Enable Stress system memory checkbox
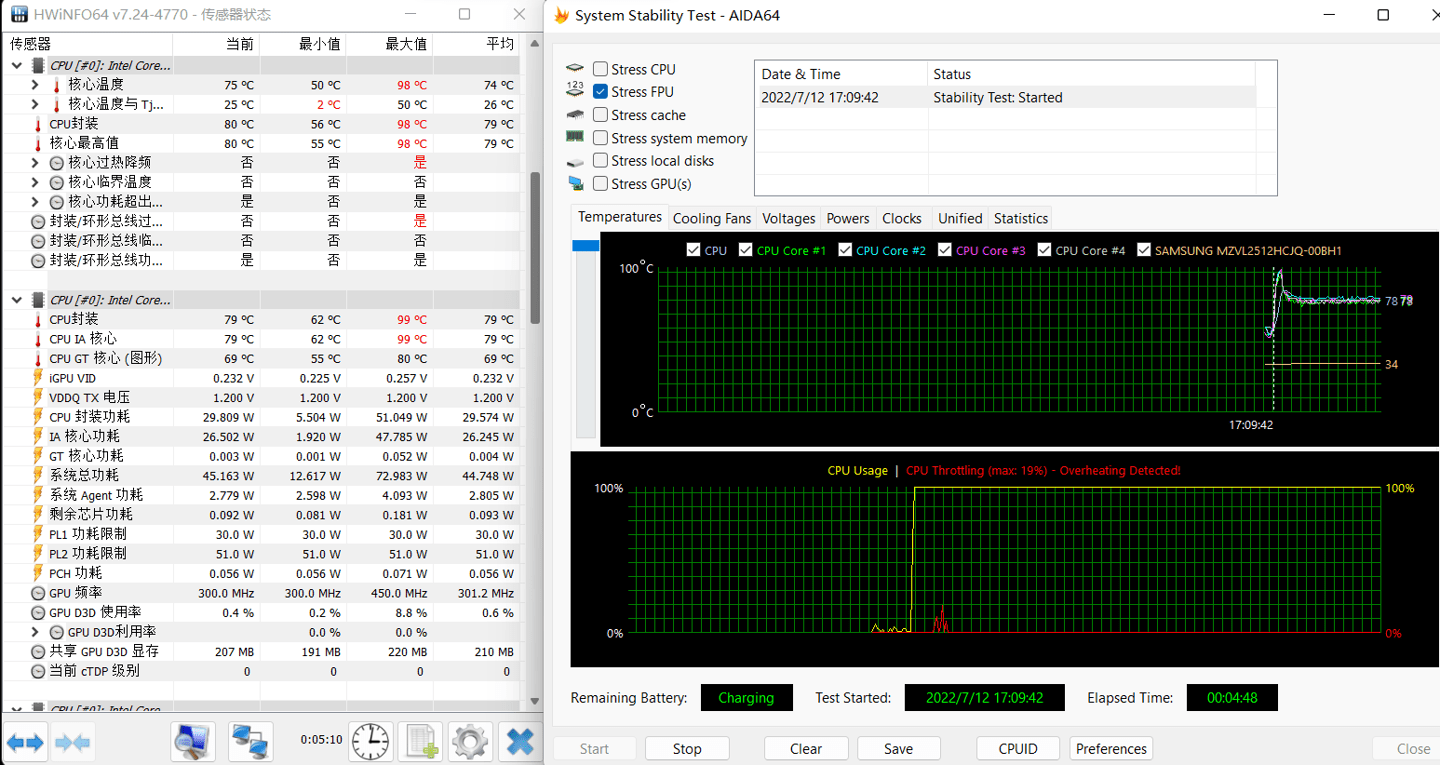Screen dimensions: 1440x765 tap(600, 138)
